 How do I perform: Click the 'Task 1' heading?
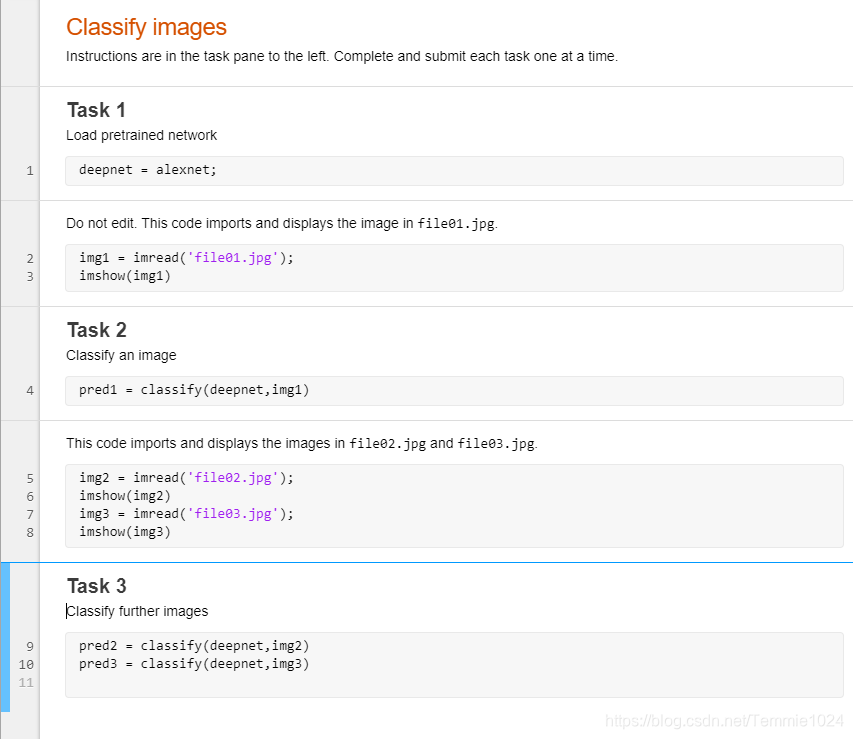[x=96, y=110]
